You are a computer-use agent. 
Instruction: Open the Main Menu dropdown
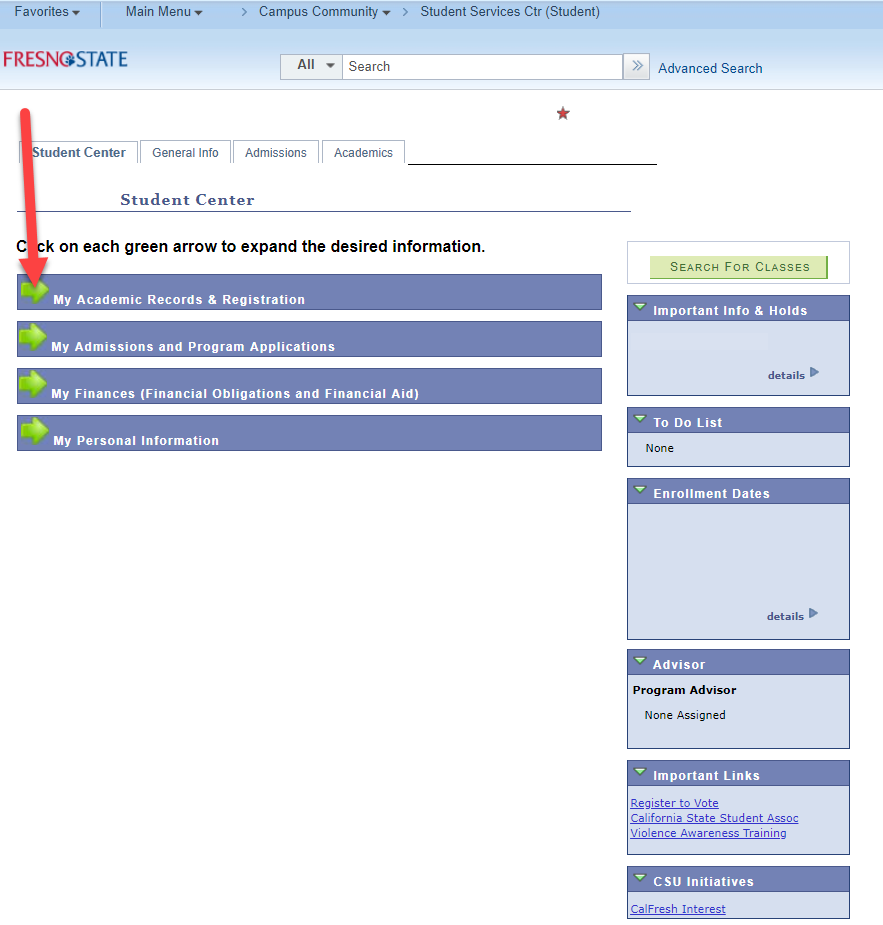pos(164,12)
